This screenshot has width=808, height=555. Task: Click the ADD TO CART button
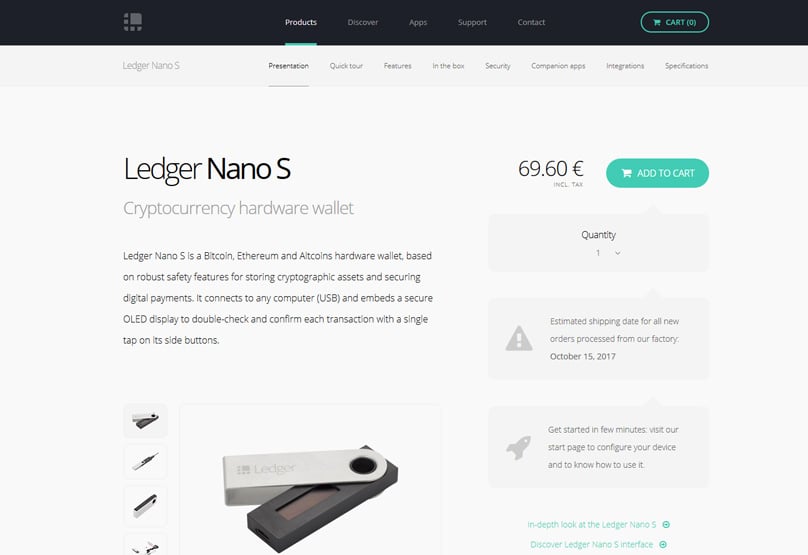tap(658, 173)
